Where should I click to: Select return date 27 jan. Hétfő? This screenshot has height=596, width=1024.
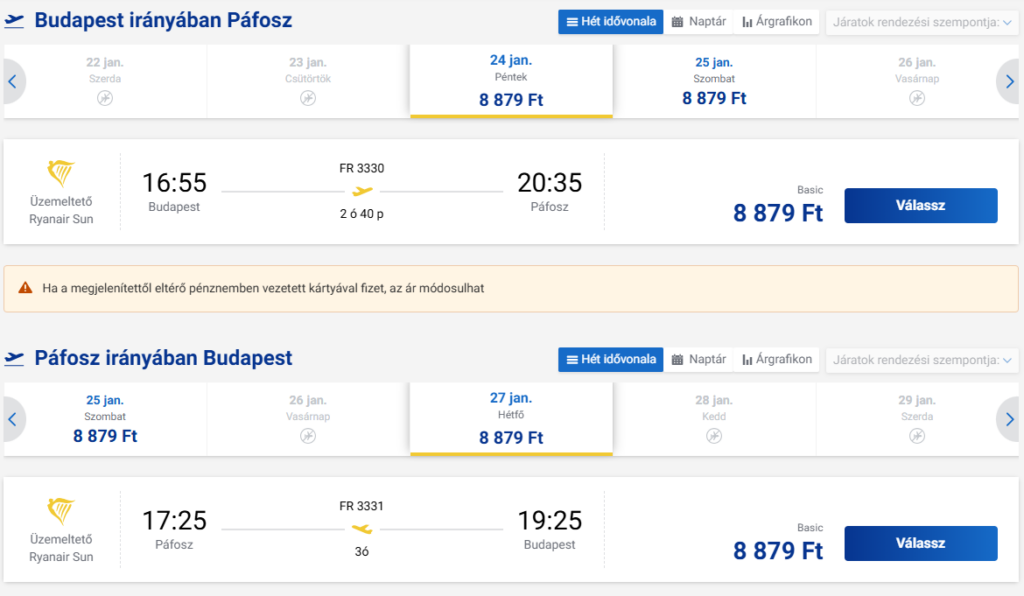point(511,418)
